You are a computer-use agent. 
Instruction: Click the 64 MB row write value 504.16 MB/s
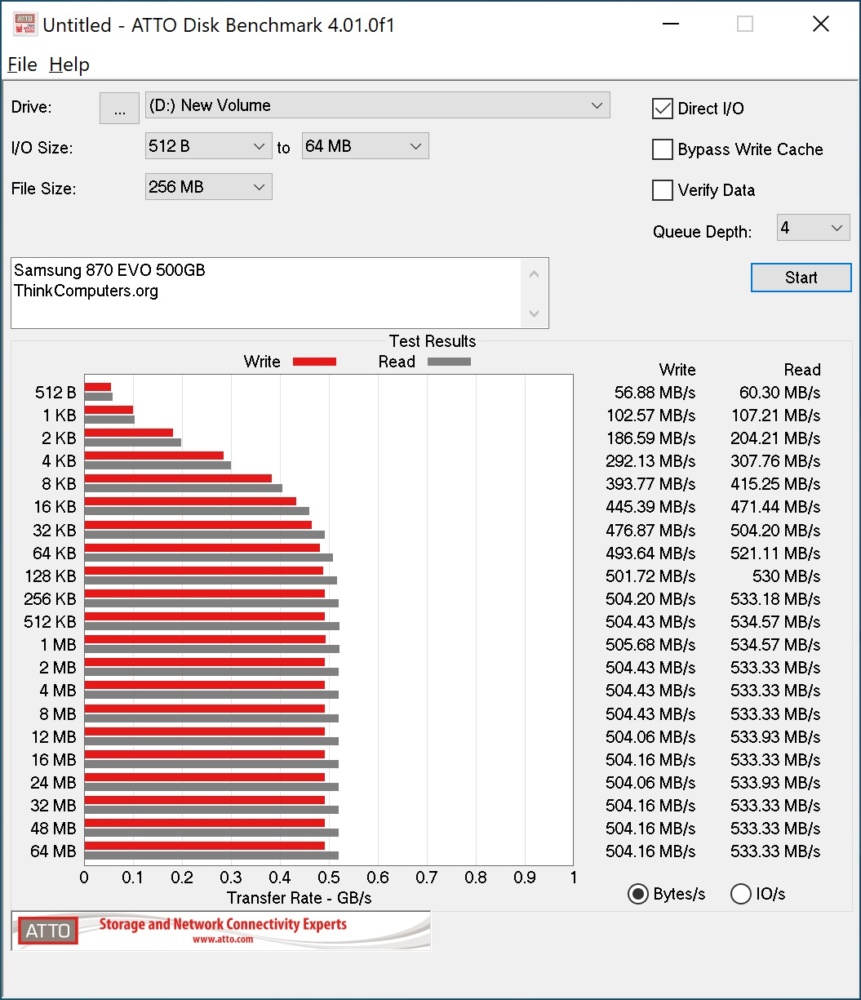click(x=651, y=851)
